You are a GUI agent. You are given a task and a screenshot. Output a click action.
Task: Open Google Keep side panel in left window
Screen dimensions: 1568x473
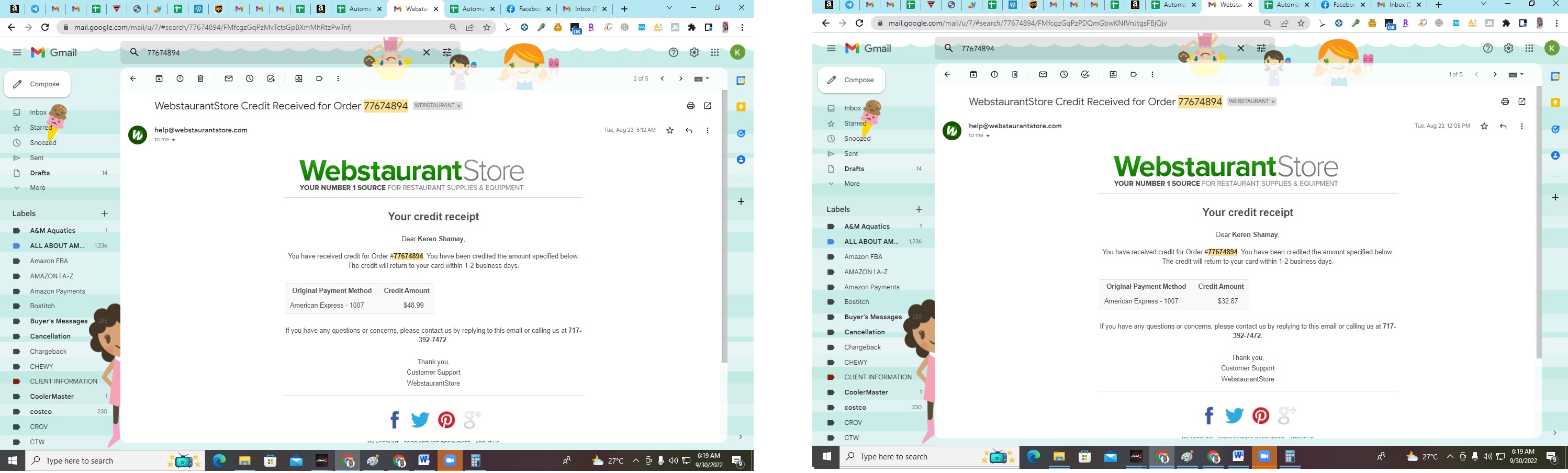(741, 107)
